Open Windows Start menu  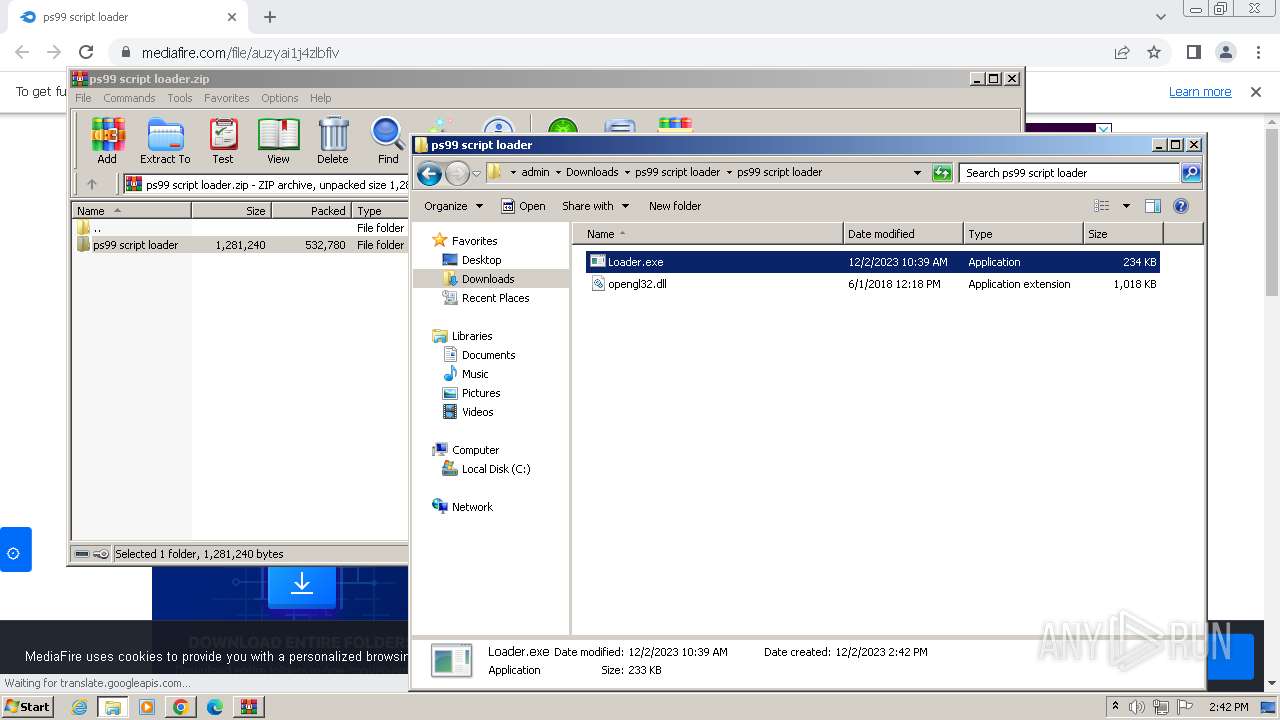[x=28, y=707]
